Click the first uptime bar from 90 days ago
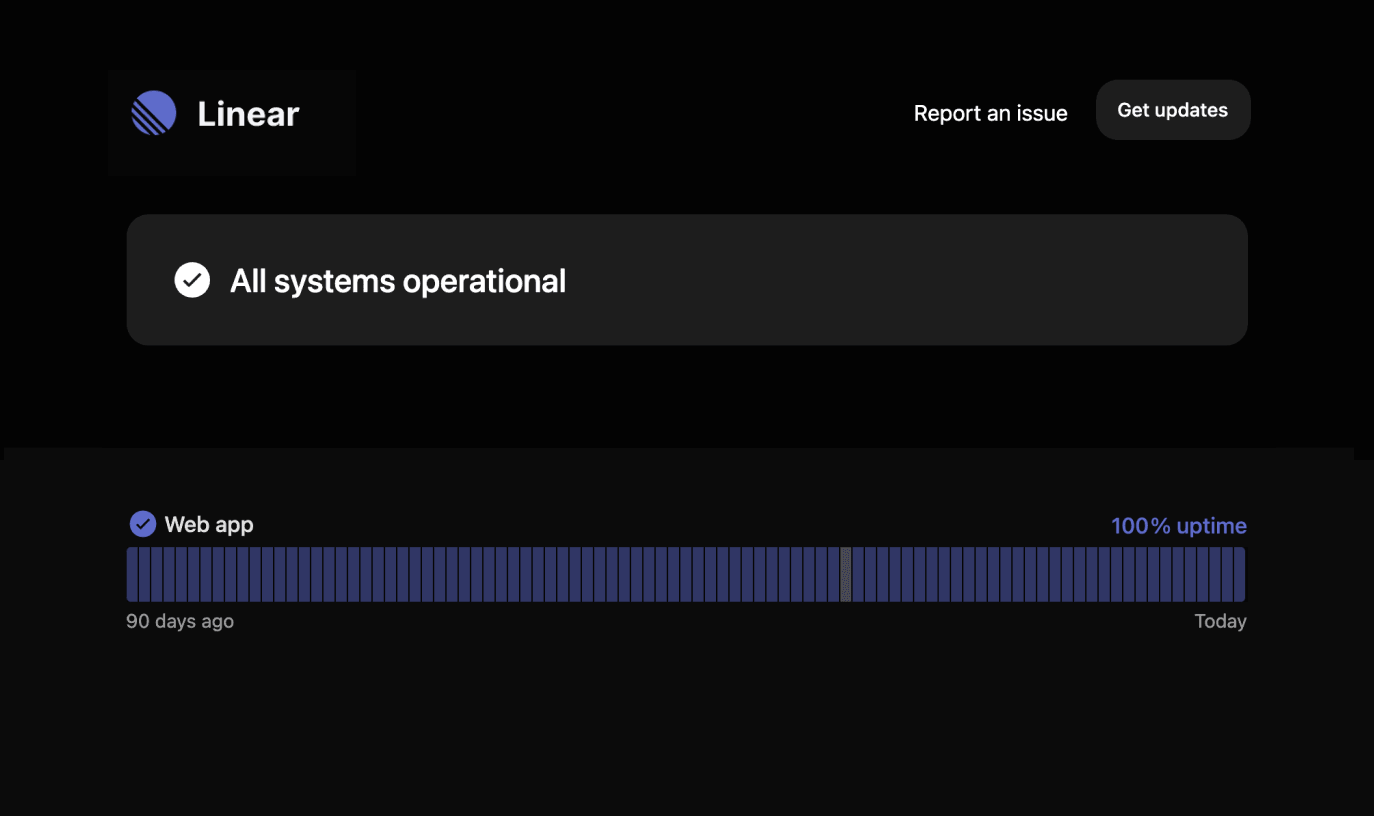Viewport: 1374px width, 816px height. pyautogui.click(x=132, y=574)
